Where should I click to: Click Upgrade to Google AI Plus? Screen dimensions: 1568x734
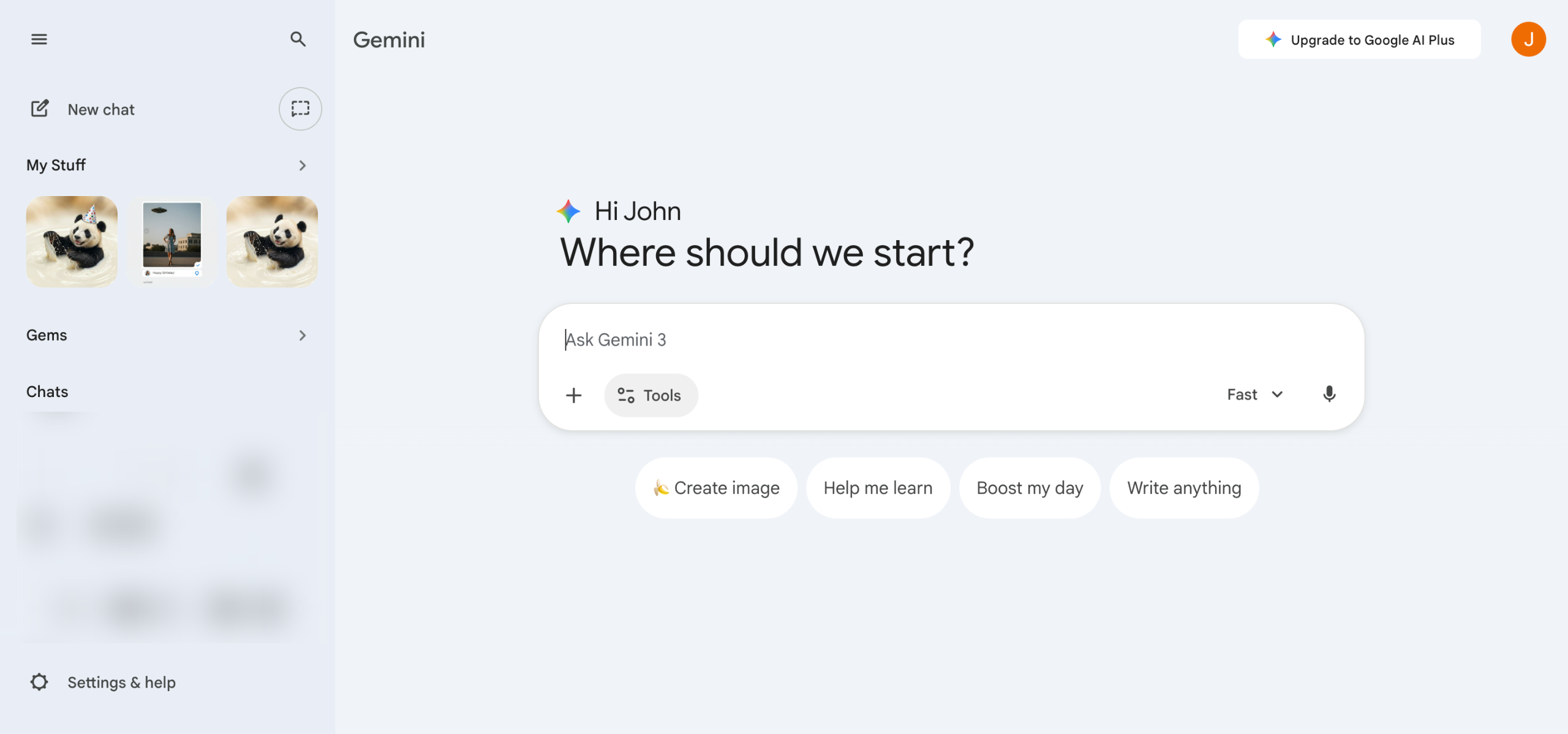1359,40
